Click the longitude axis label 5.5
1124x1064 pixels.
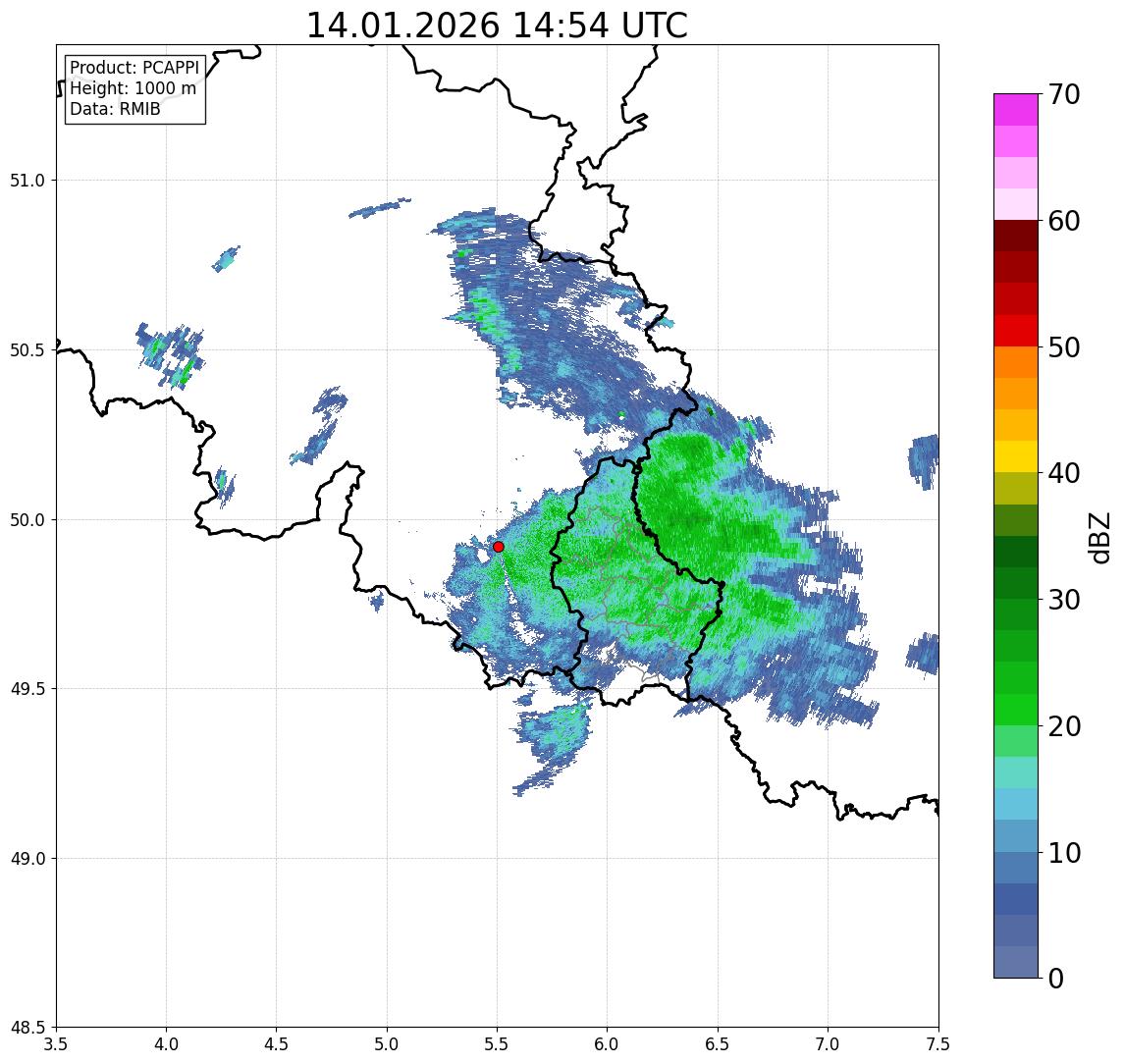498,1044
